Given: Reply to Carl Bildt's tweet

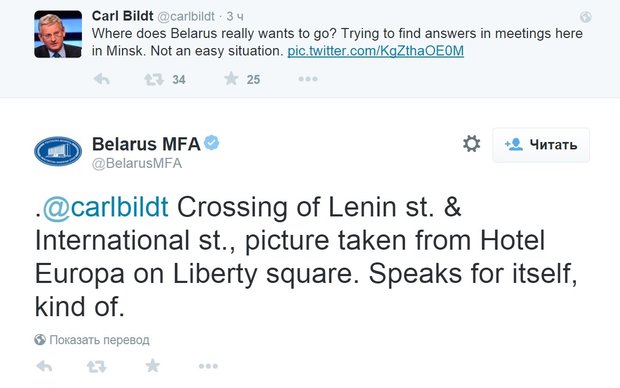Looking at the screenshot, I should [102, 79].
